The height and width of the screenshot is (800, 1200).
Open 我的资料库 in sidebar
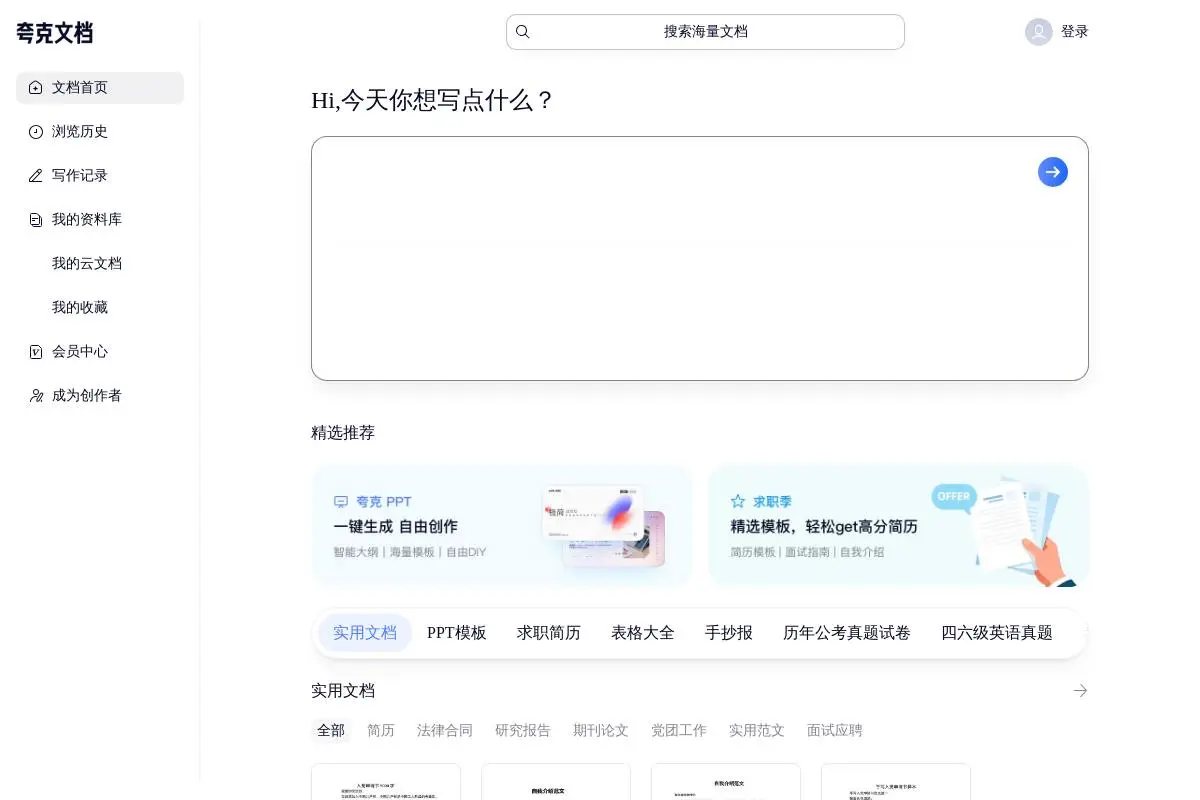click(100, 220)
